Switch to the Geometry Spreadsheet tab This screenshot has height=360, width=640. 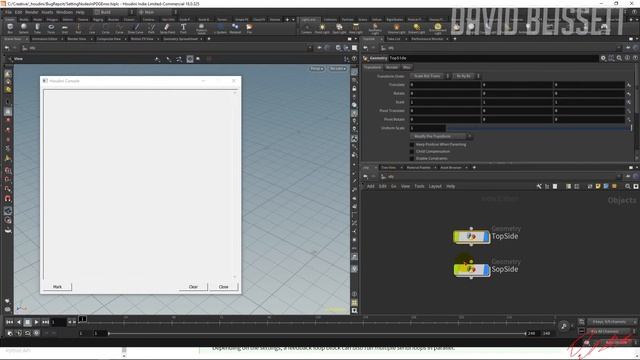click(x=180, y=39)
